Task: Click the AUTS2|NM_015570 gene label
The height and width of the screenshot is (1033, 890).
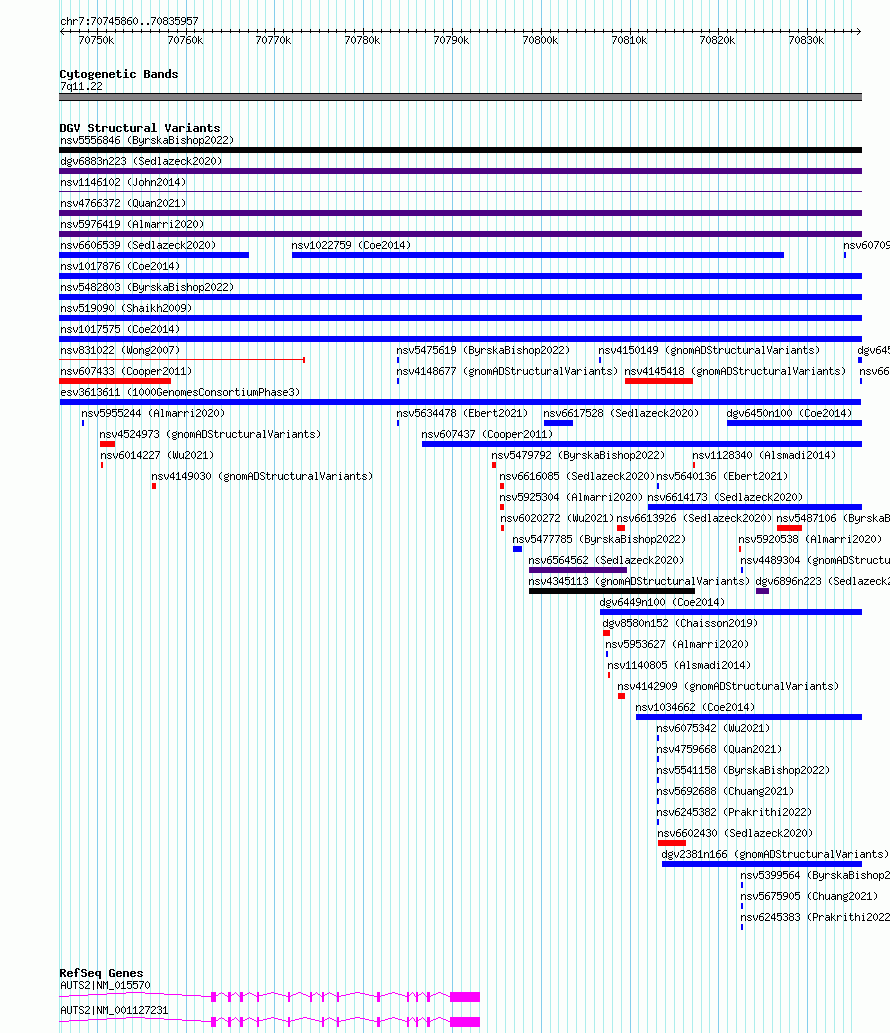Action: click(x=105, y=986)
